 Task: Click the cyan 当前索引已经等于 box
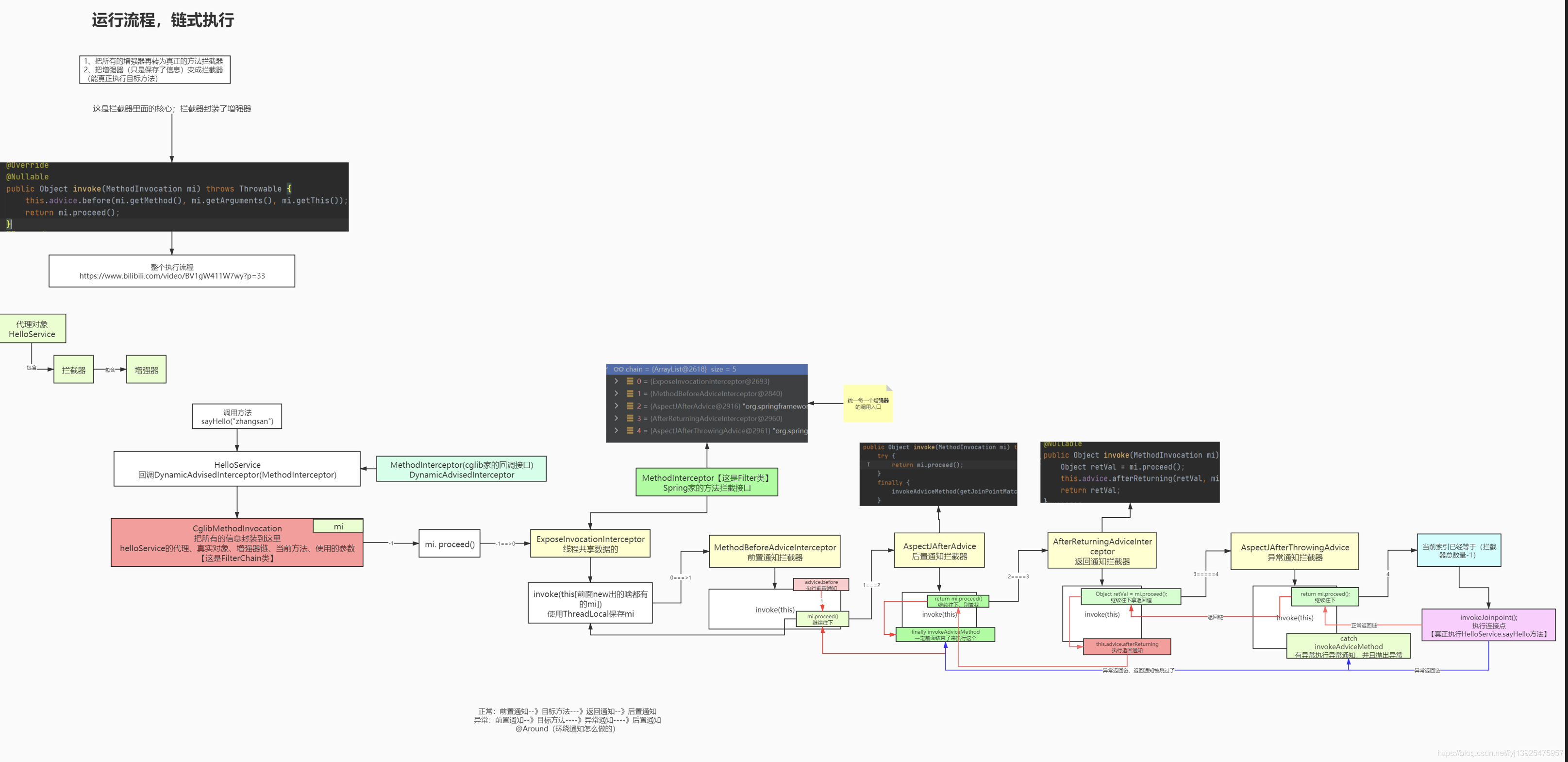point(1458,551)
